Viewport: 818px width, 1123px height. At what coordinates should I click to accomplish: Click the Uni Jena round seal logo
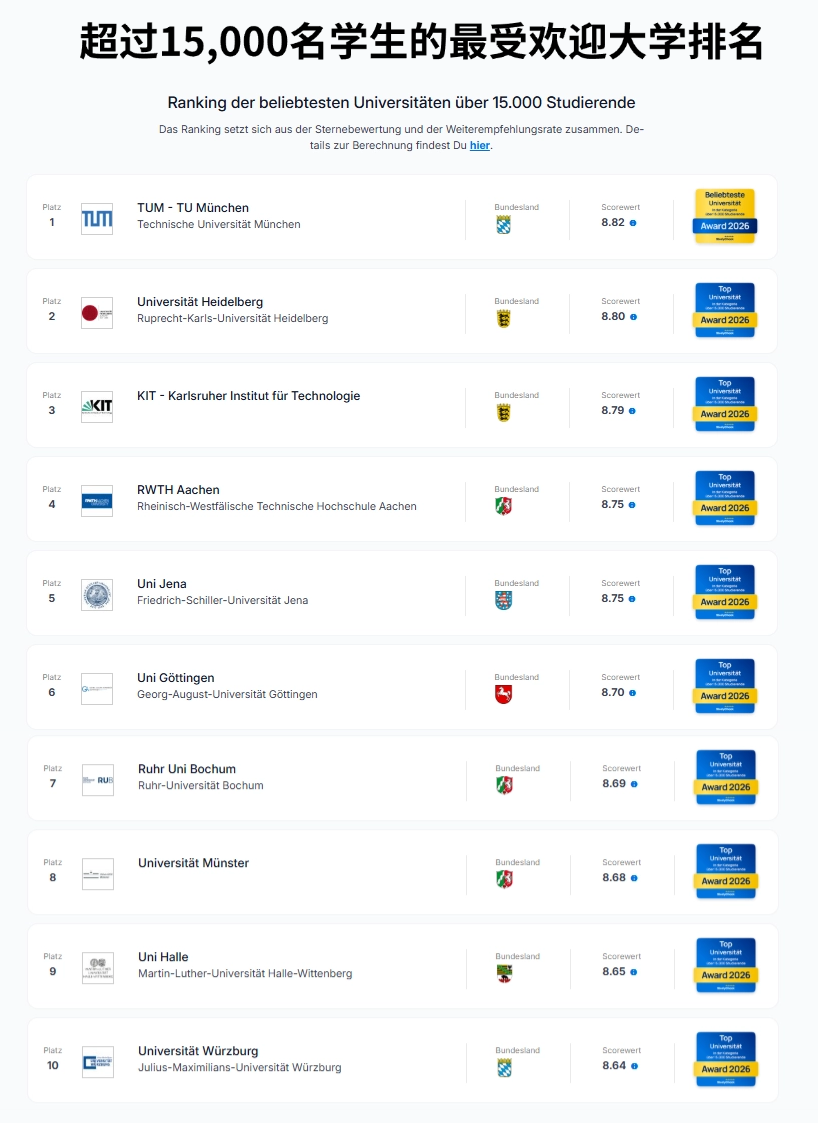[x=97, y=594]
